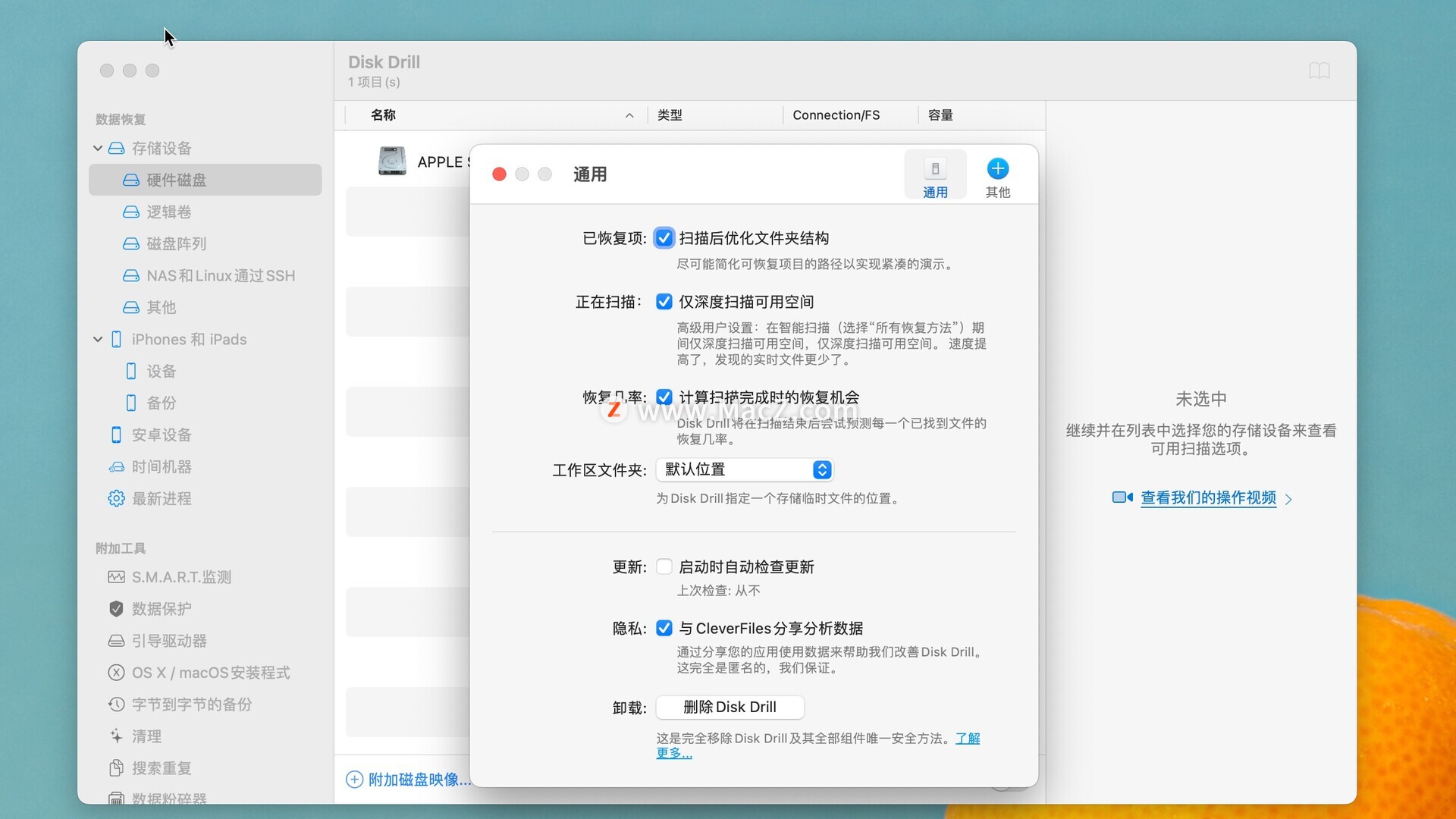Viewport: 1456px width, 819px height.
Task: Click the OS X / macOS安装程式 icon
Action: (116, 673)
